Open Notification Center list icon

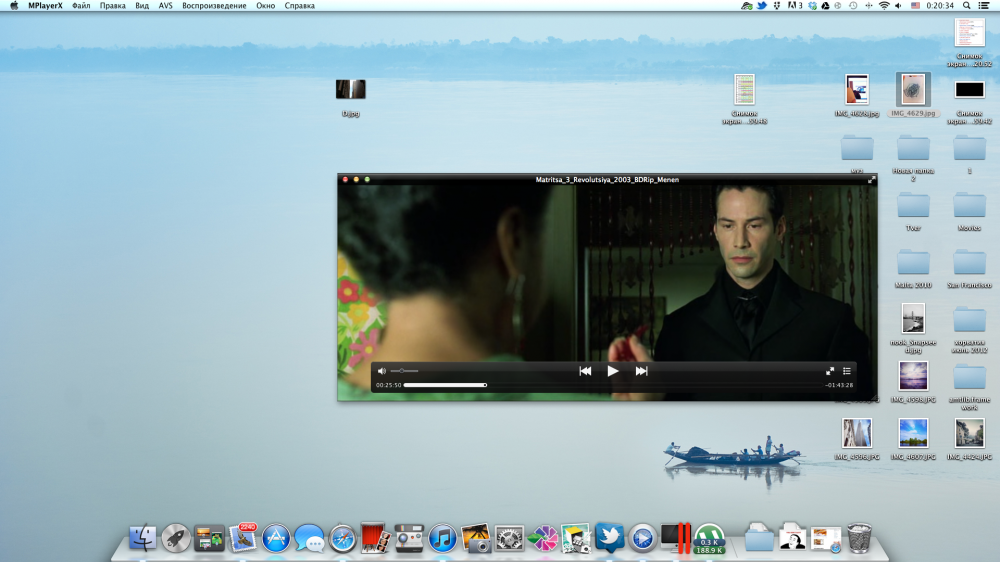click(984, 6)
